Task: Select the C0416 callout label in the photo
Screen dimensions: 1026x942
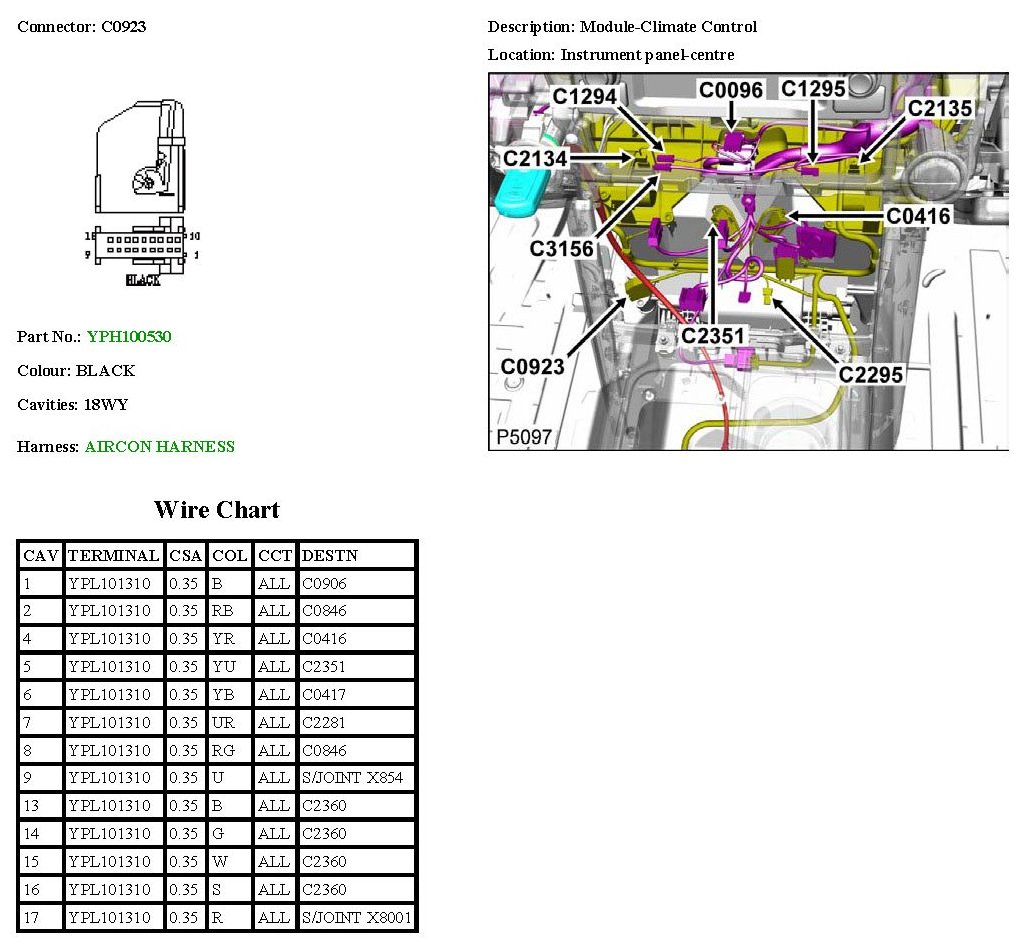Action: (918, 216)
